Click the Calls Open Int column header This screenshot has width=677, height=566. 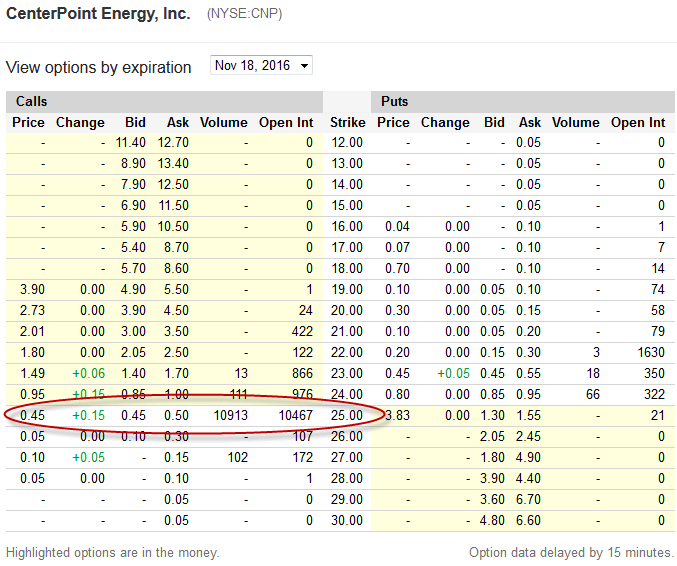(286, 123)
